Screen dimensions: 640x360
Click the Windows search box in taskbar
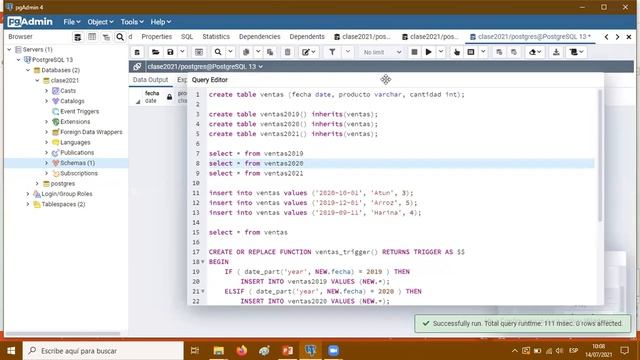click(103, 351)
